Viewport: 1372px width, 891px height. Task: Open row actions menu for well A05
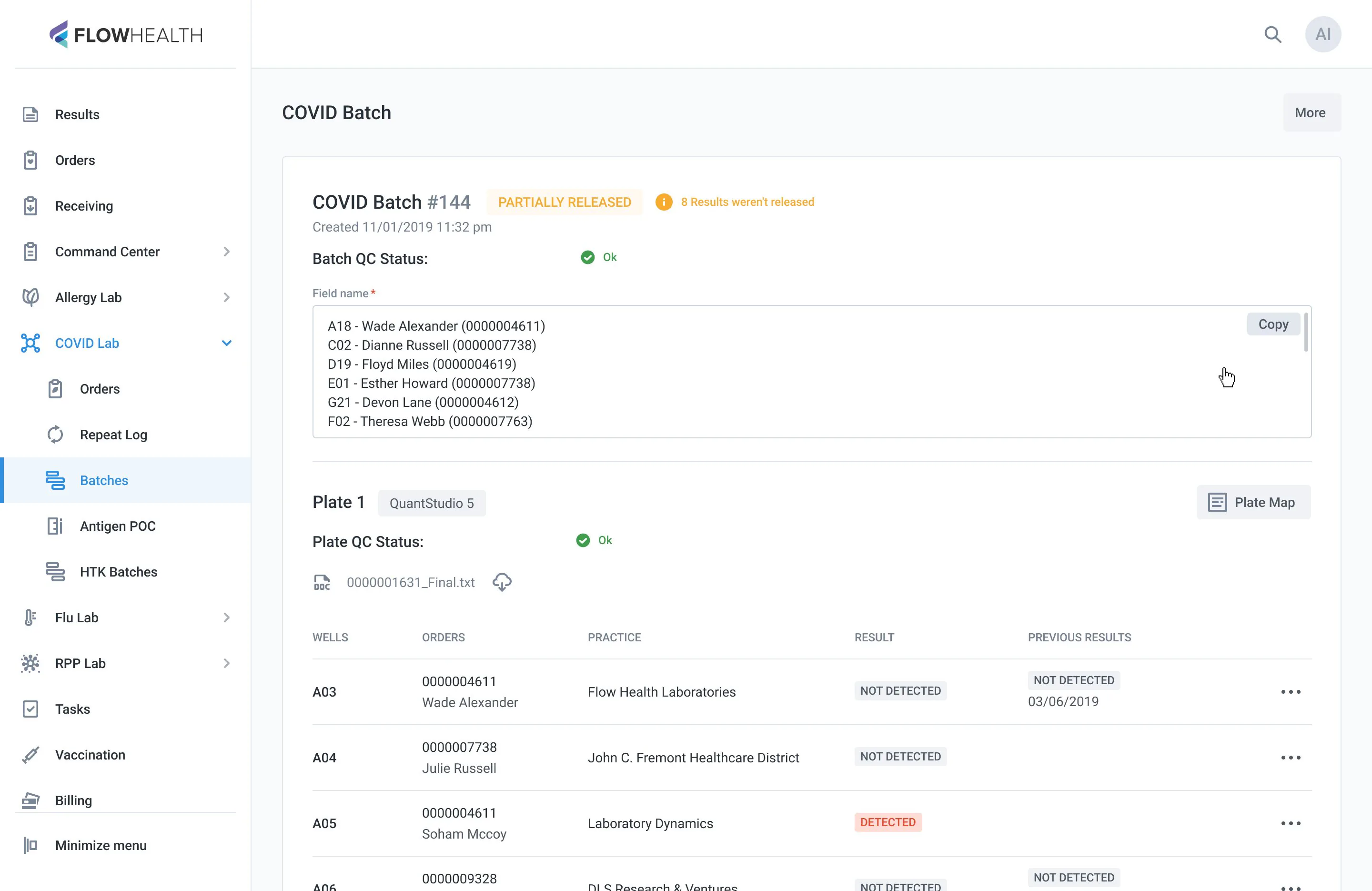pyautogui.click(x=1290, y=823)
